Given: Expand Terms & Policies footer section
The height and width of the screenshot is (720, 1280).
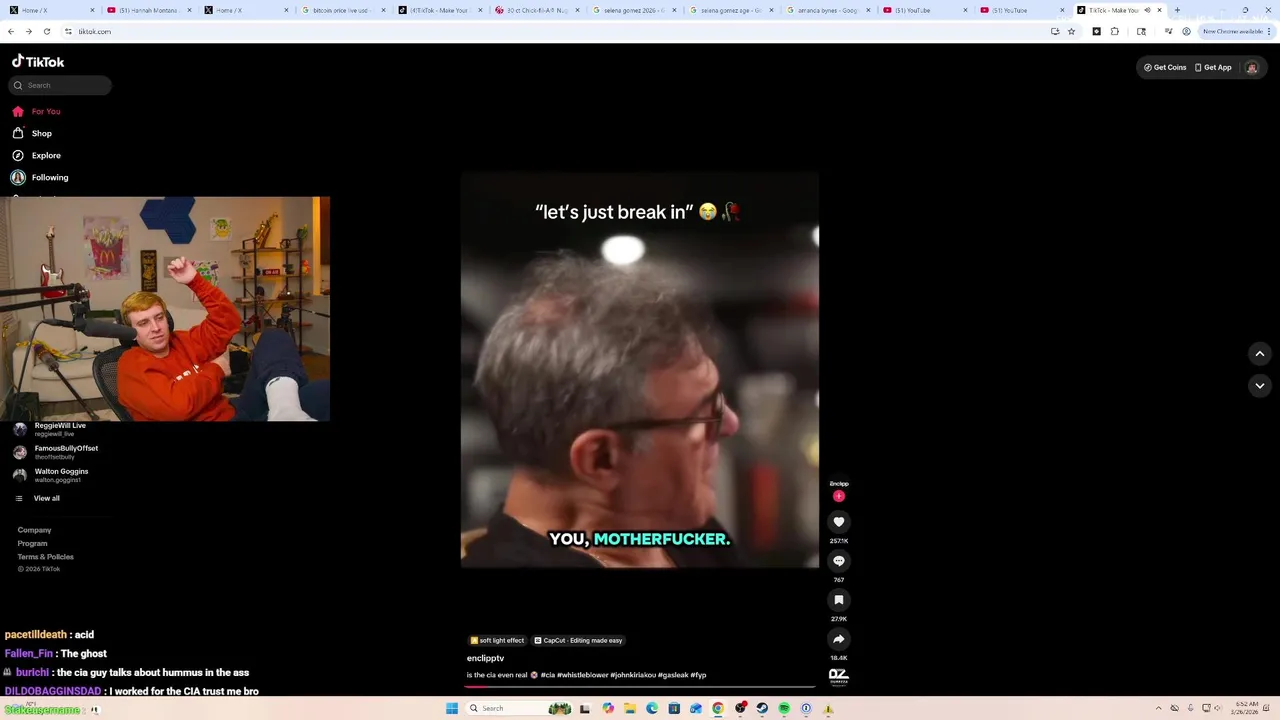Looking at the screenshot, I should tap(45, 556).
